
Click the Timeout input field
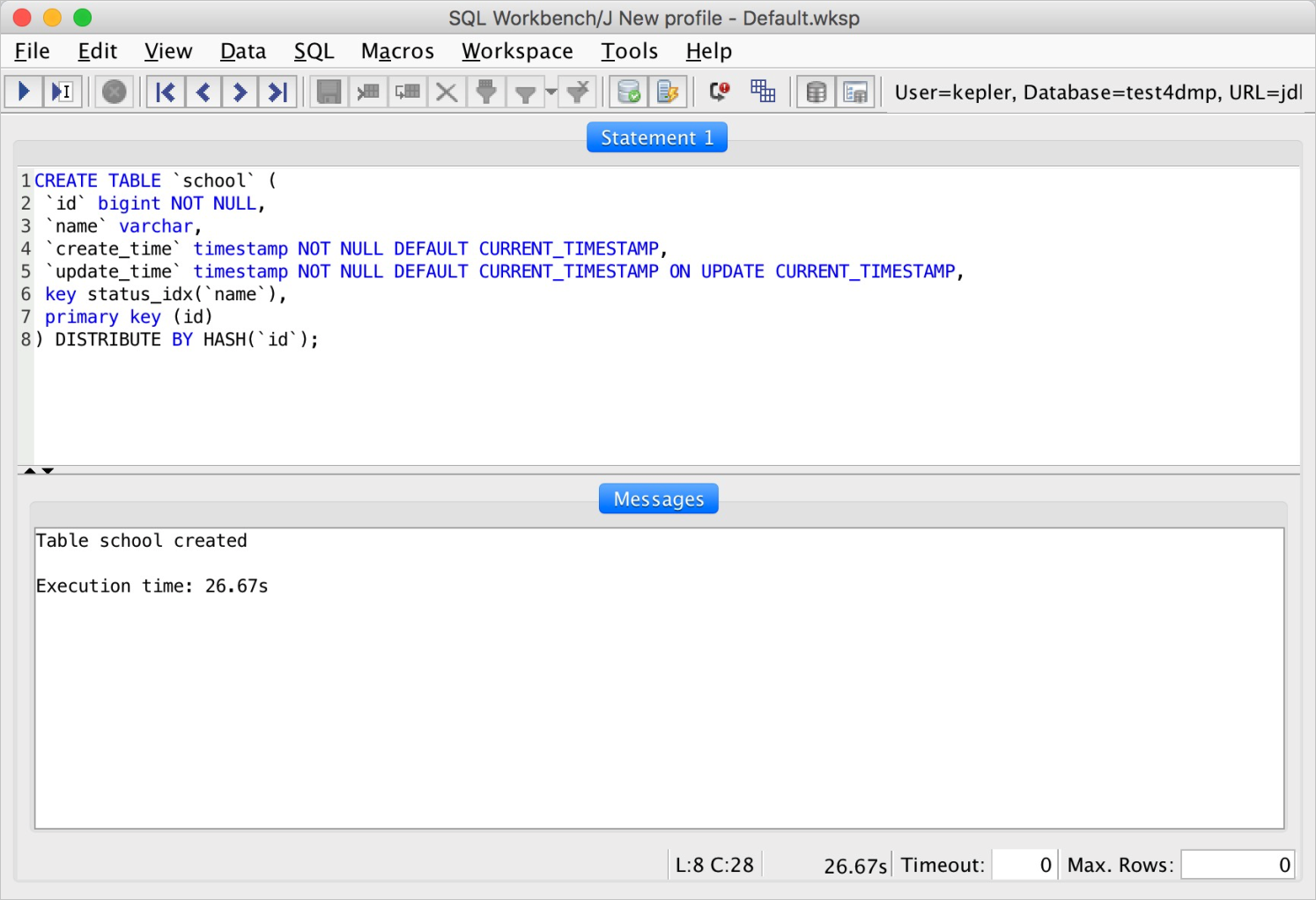(1024, 865)
